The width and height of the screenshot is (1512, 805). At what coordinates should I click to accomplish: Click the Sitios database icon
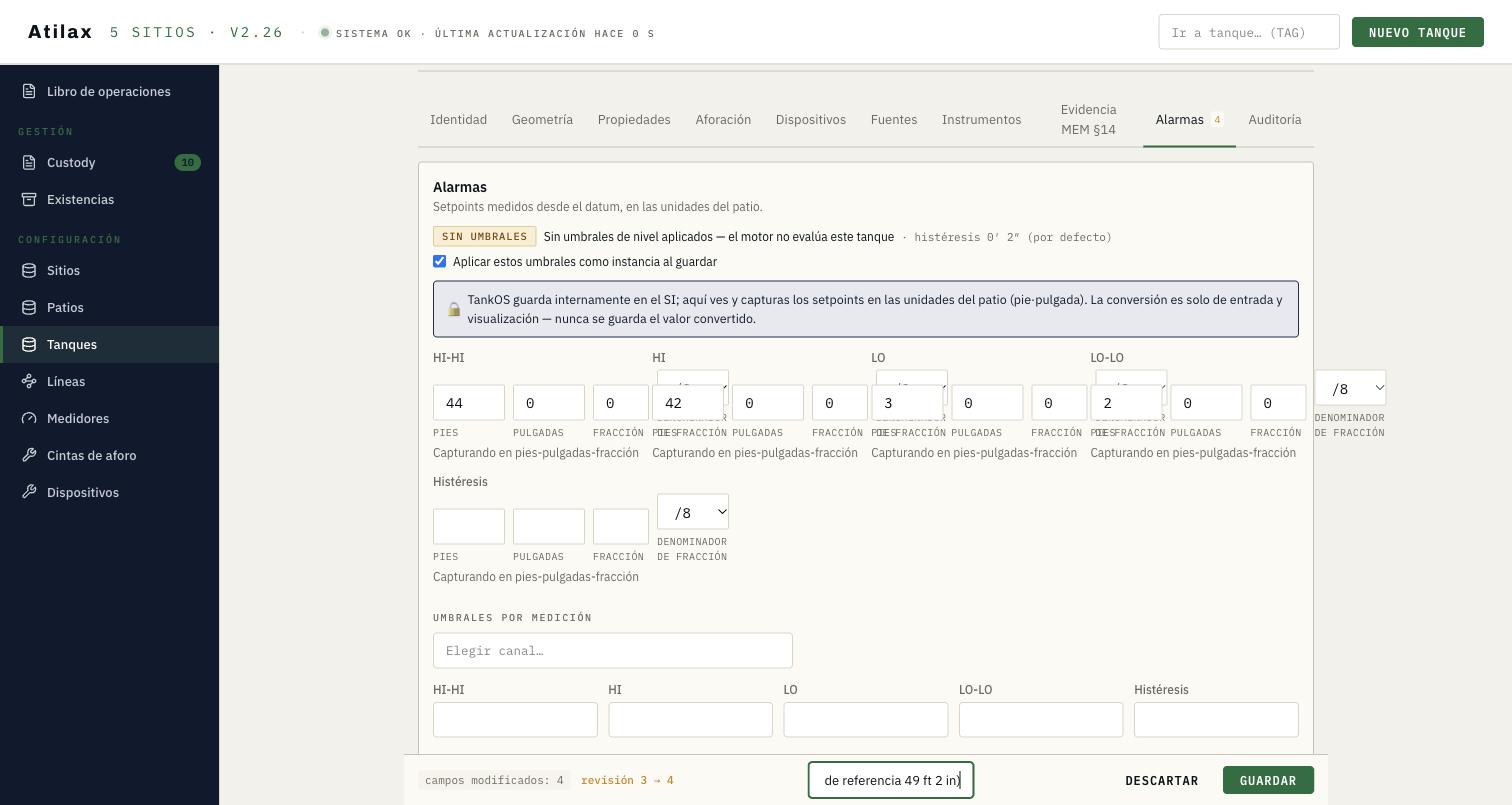29,270
